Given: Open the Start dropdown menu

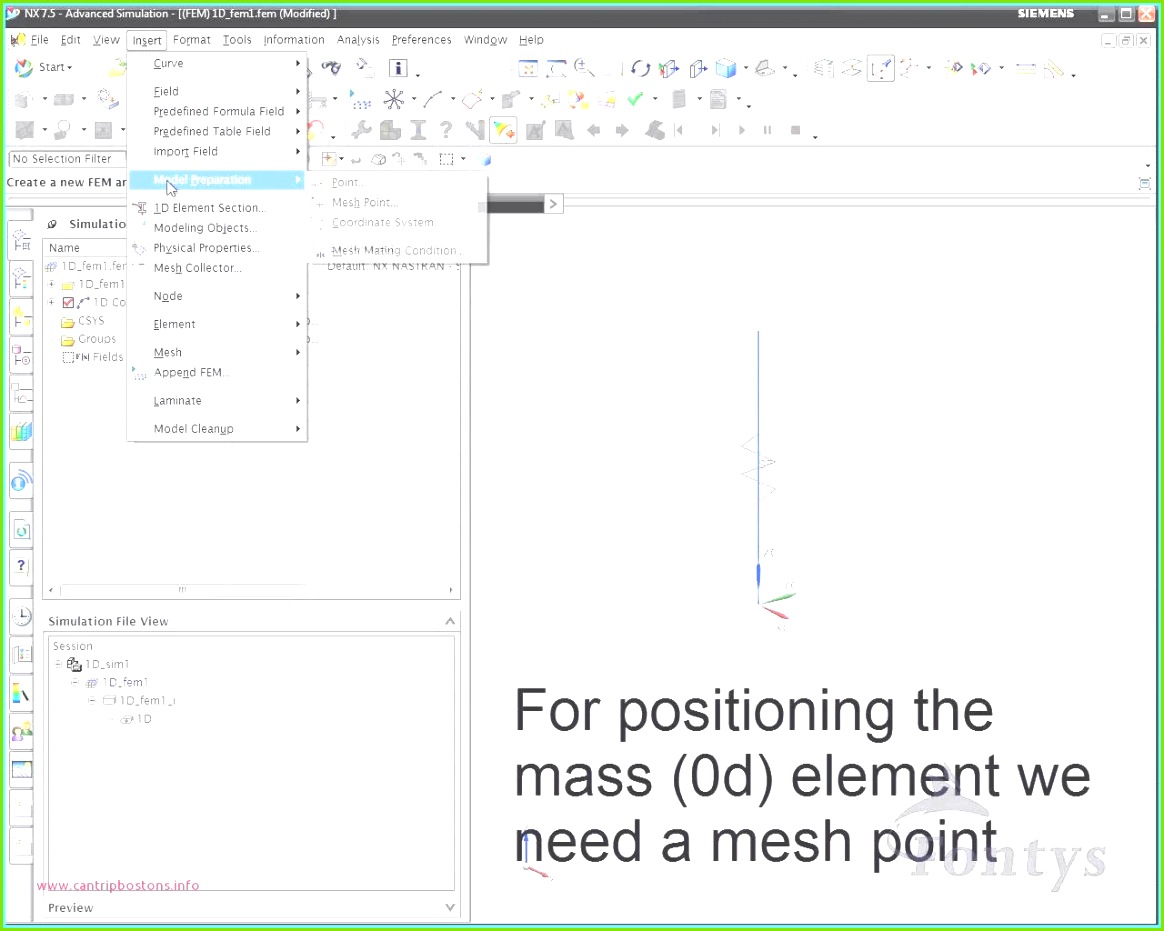Looking at the screenshot, I should (45, 68).
